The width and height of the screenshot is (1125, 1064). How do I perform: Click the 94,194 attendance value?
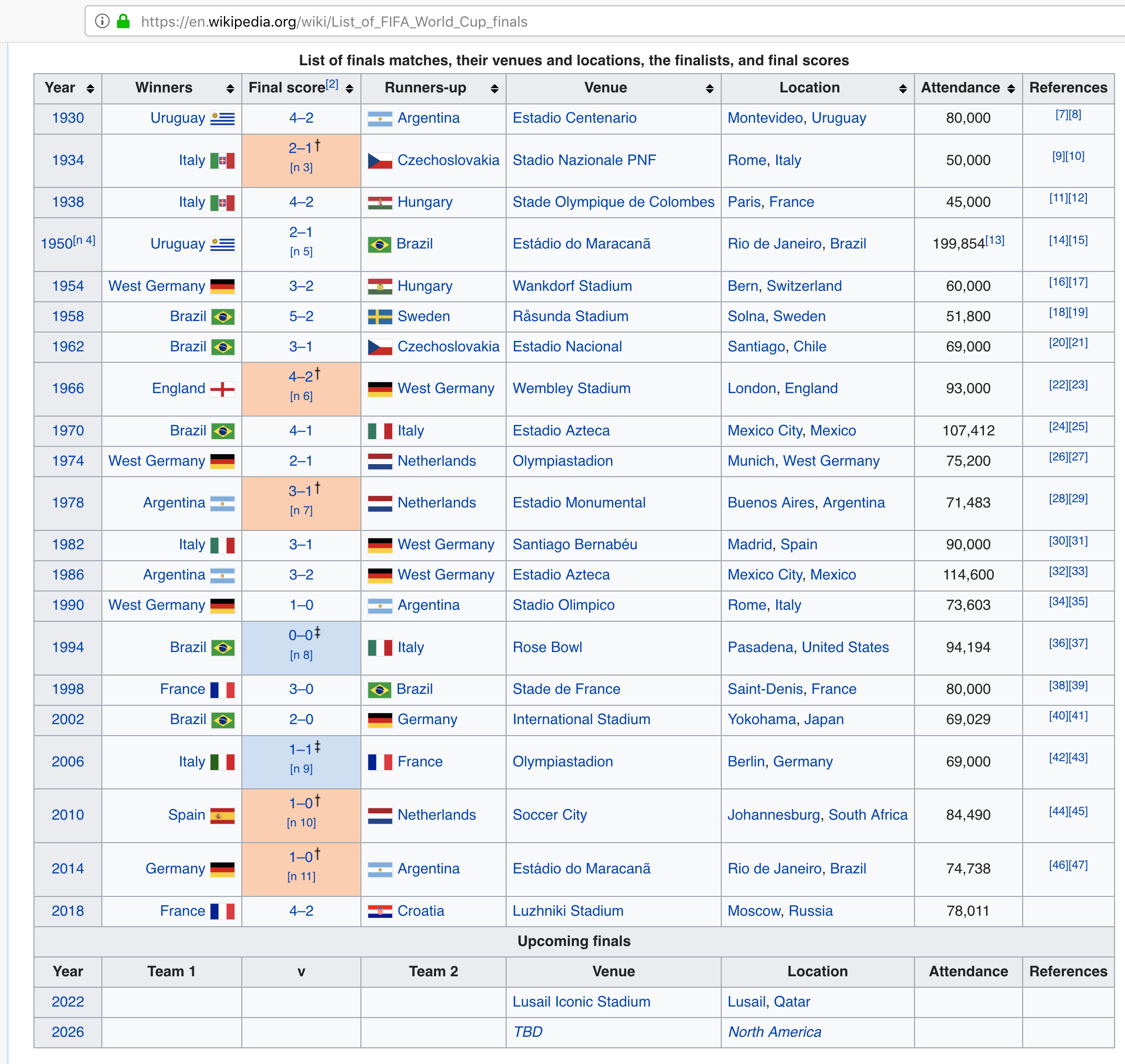click(x=968, y=647)
